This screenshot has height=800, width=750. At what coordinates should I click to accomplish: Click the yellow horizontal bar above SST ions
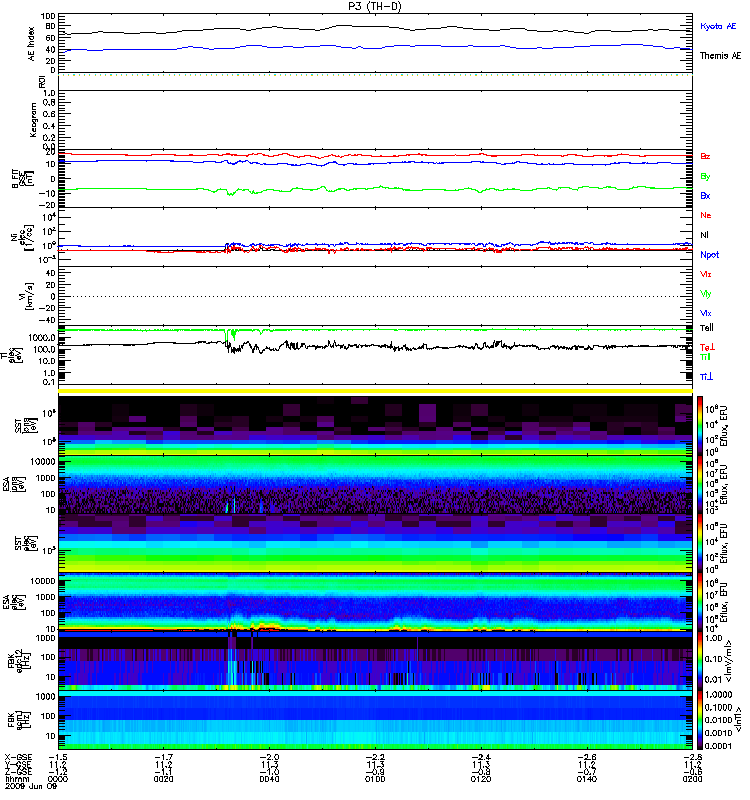point(376,391)
